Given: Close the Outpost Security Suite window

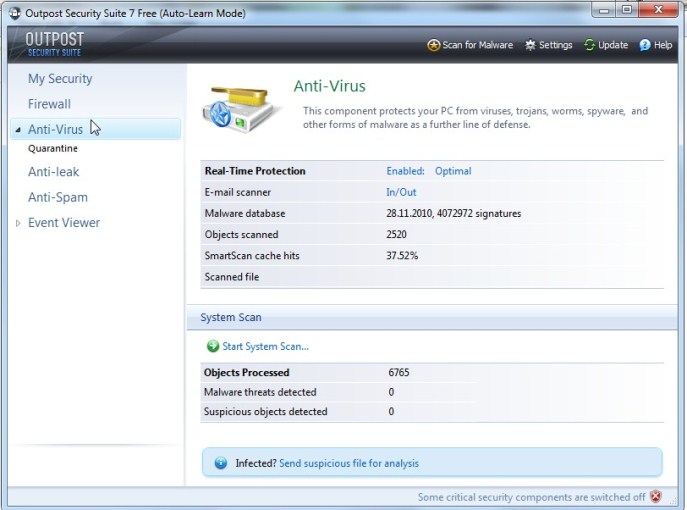Looking at the screenshot, I should pyautogui.click(x=658, y=10).
